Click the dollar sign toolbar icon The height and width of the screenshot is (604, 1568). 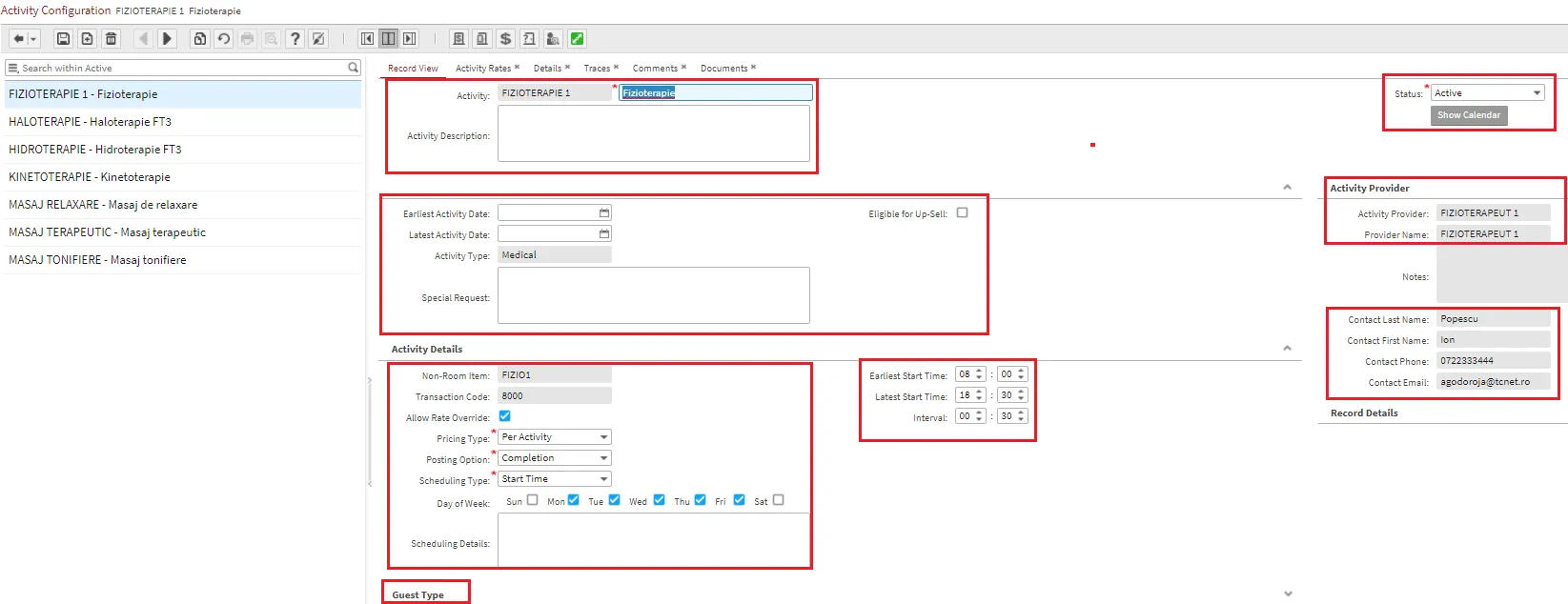point(505,39)
